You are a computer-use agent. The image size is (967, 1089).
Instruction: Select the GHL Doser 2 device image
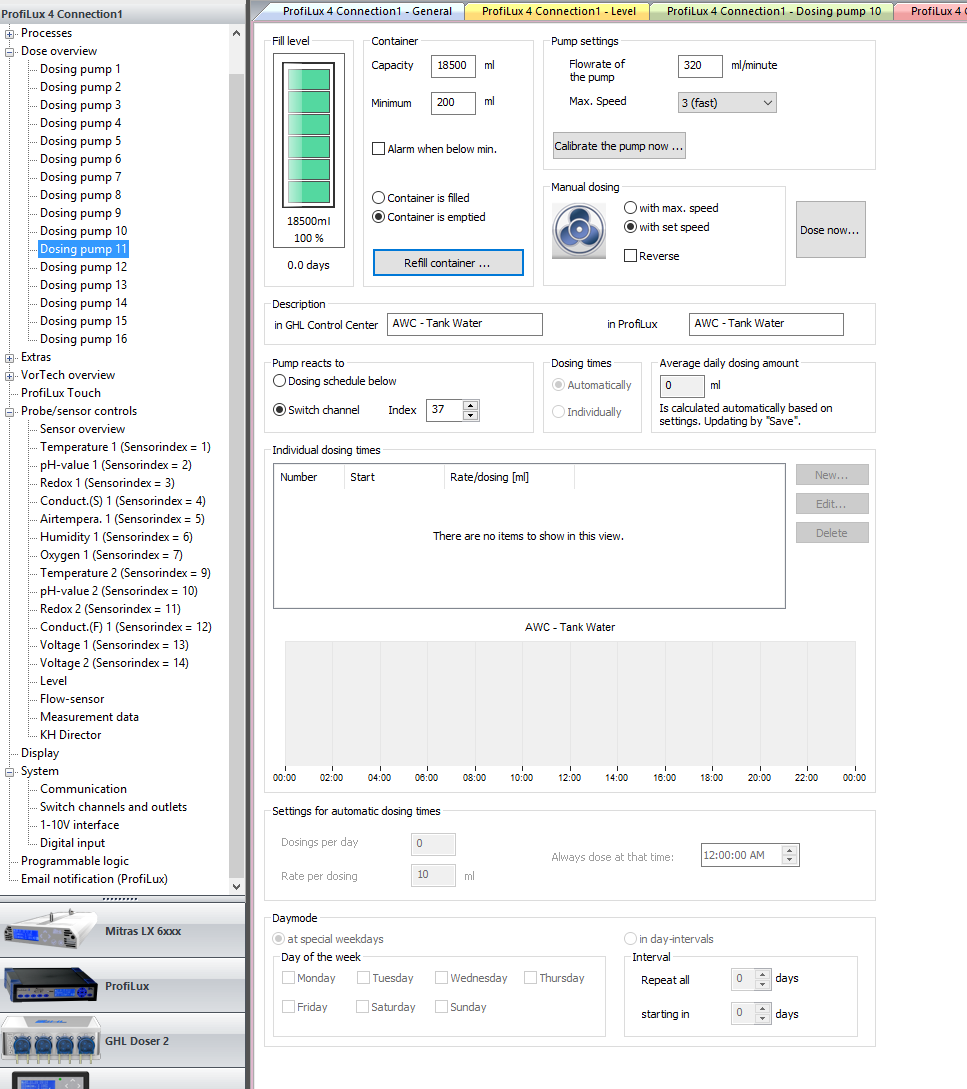point(50,1040)
